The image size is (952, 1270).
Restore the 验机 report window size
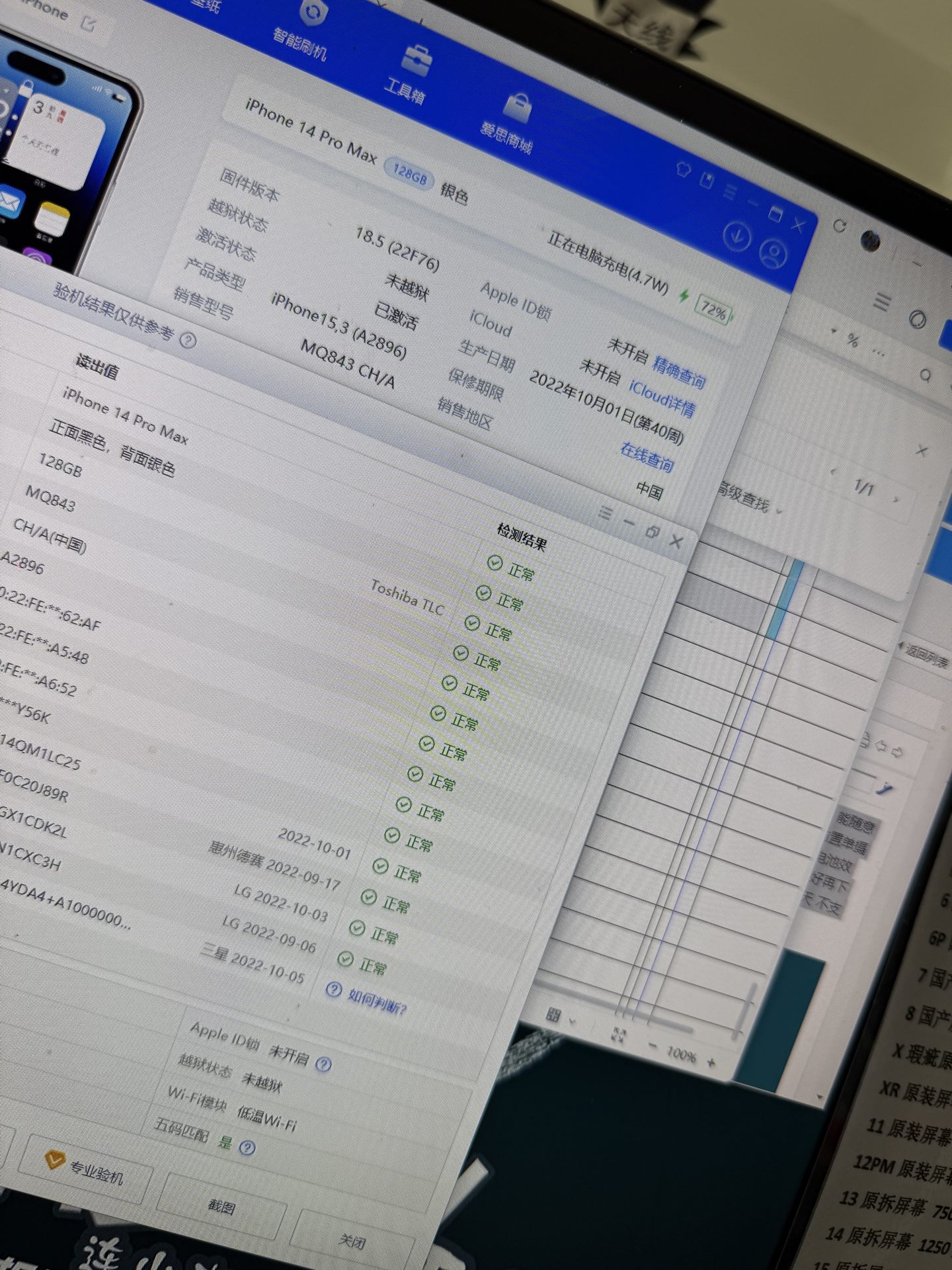pos(653,532)
